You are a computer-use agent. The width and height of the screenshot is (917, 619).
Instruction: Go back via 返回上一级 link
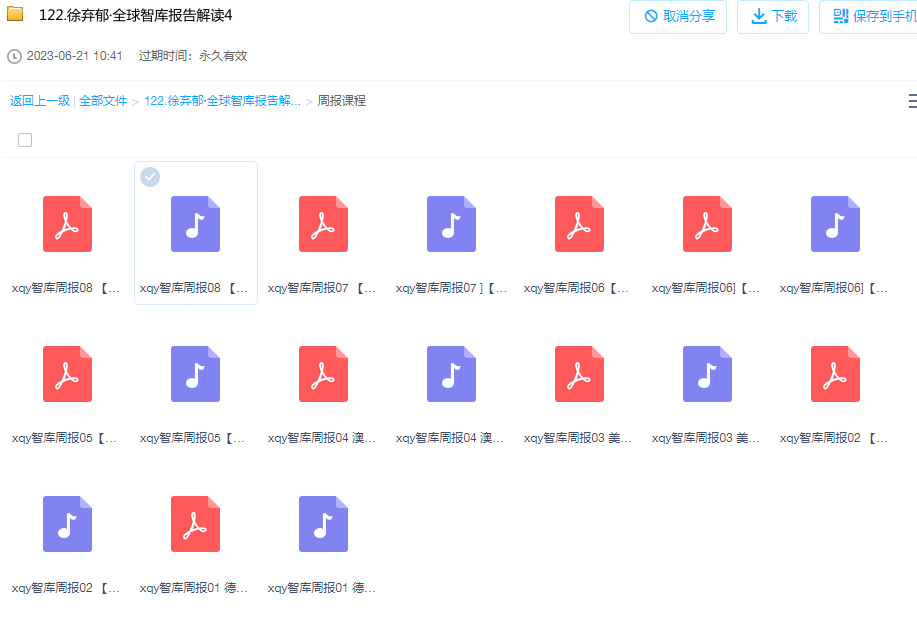pyautogui.click(x=40, y=101)
